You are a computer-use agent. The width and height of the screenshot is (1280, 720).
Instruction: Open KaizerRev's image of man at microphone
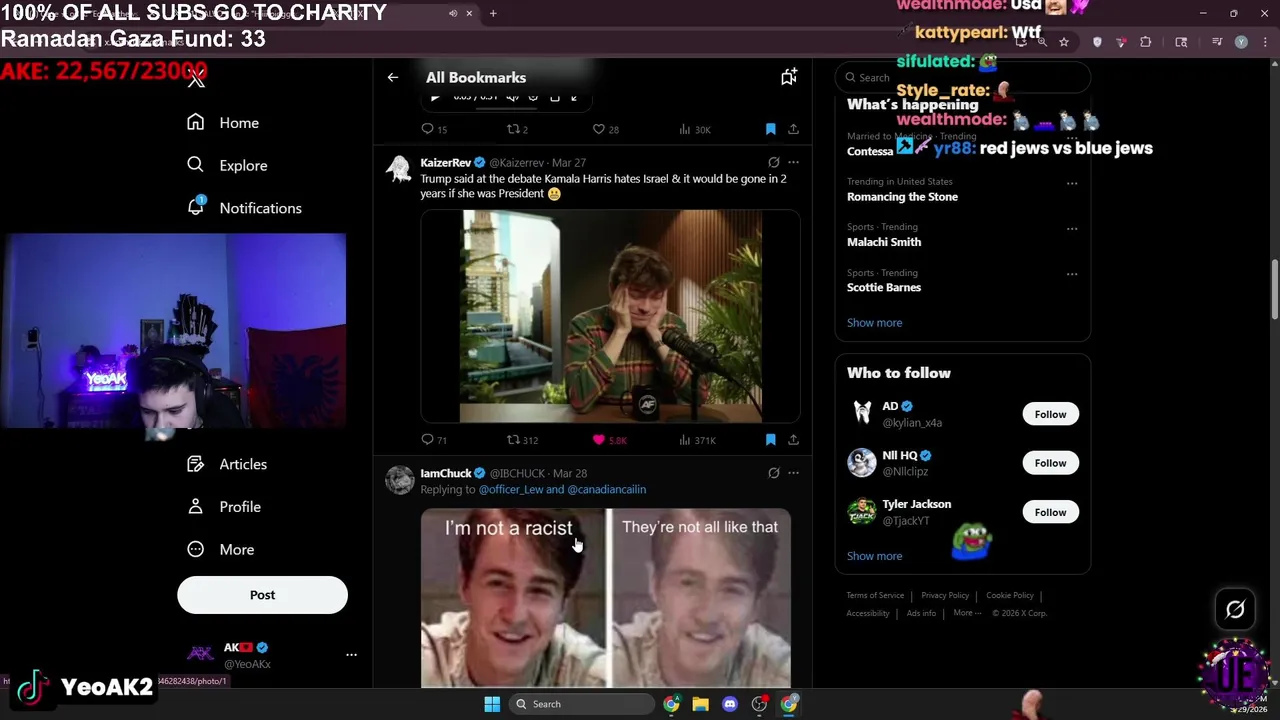[x=610, y=316]
